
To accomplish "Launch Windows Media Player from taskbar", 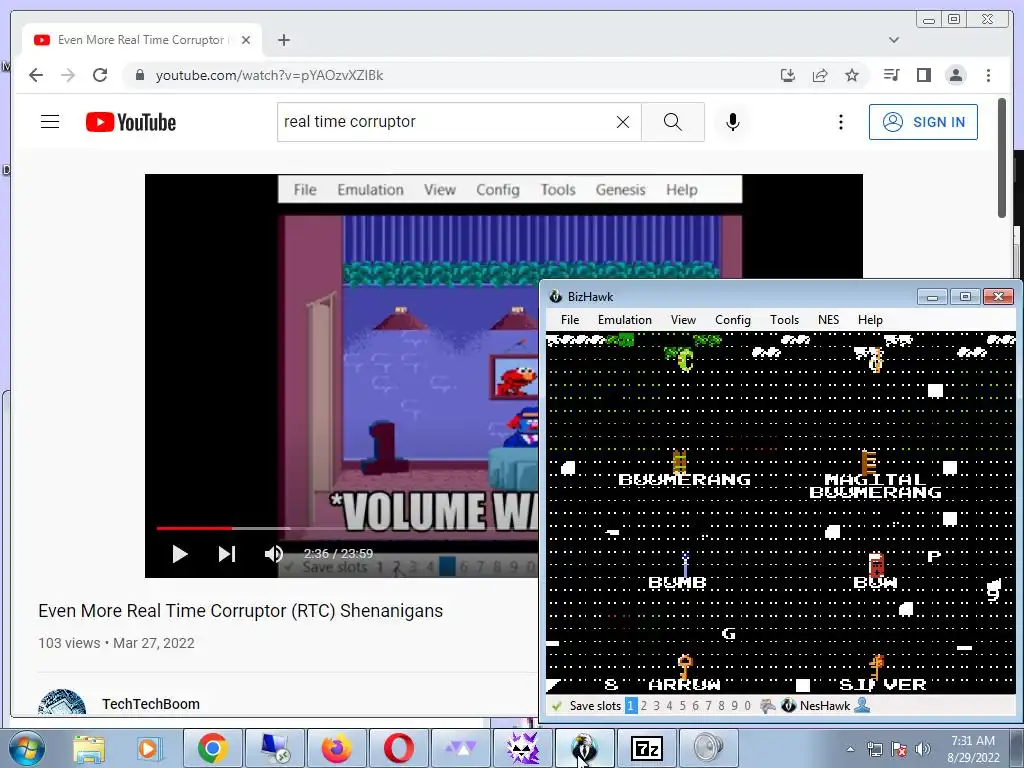I will pos(148,749).
